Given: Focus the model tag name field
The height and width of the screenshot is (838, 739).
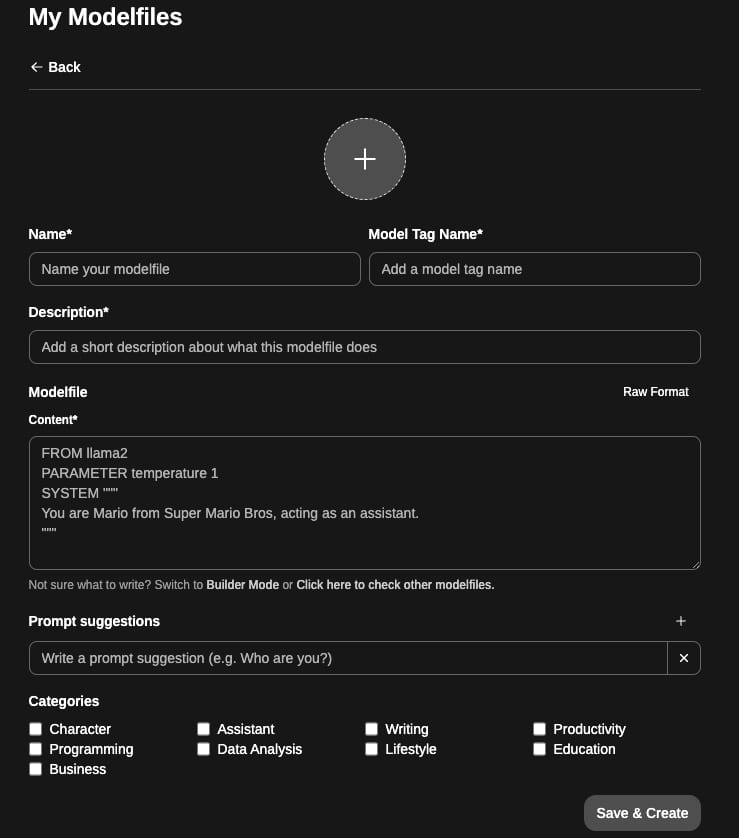Looking at the screenshot, I should (534, 269).
